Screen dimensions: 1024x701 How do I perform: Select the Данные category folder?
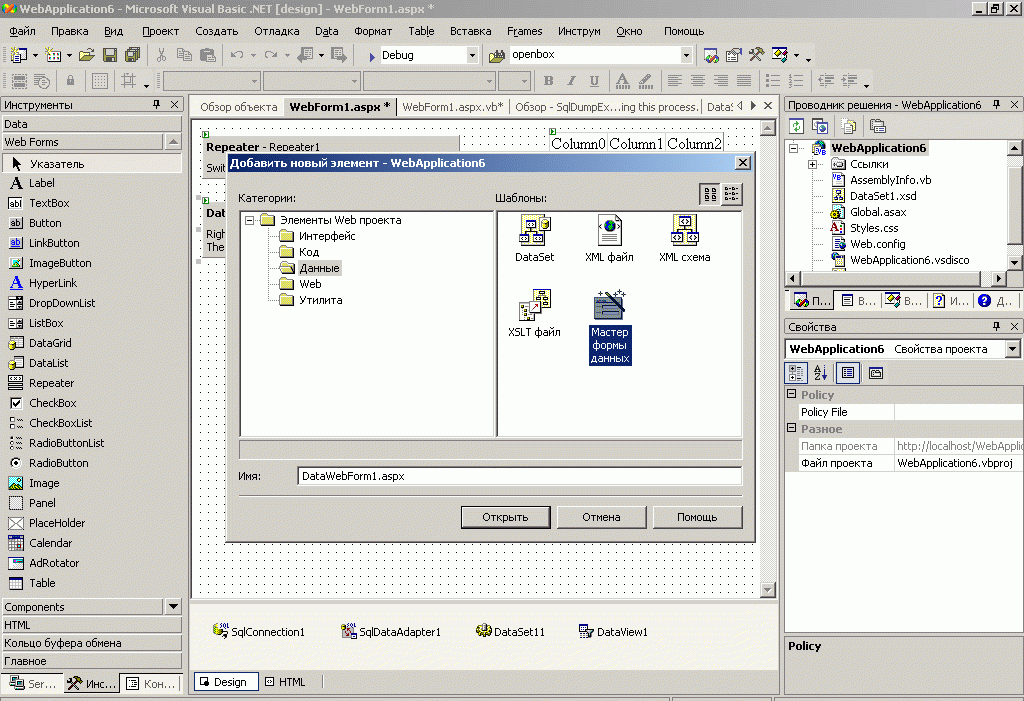(311, 268)
